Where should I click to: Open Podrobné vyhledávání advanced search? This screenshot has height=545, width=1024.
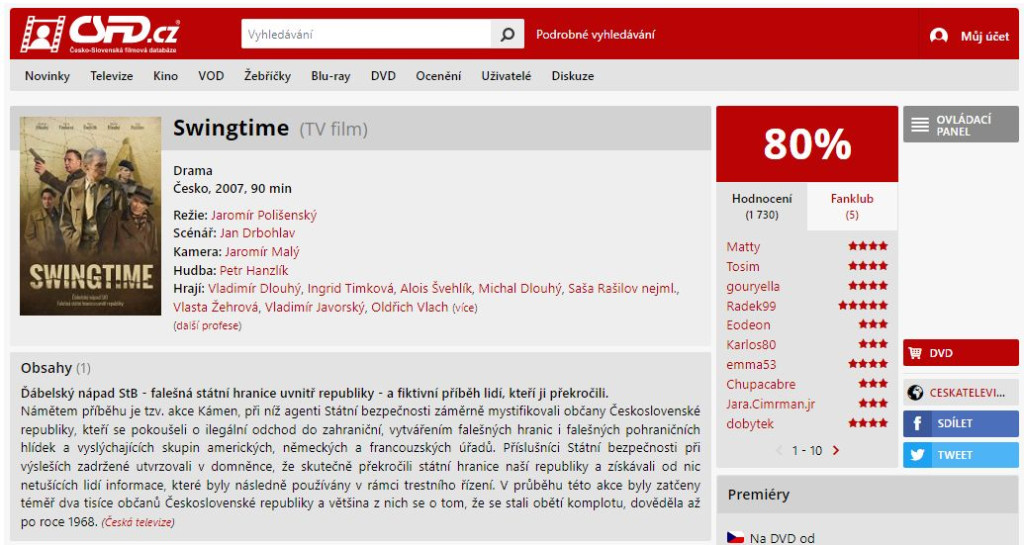coord(595,35)
